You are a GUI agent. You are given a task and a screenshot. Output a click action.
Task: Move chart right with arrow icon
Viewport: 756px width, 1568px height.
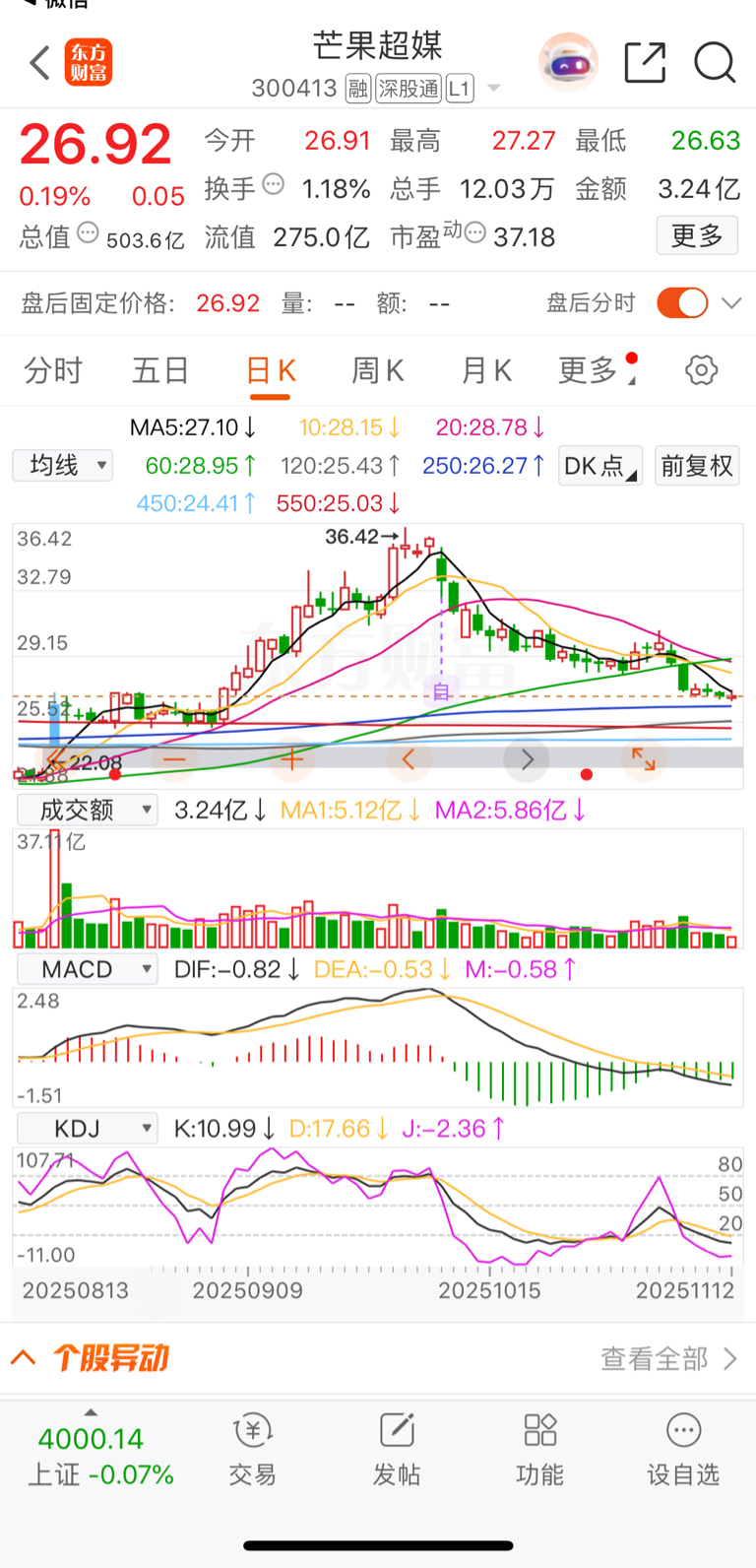pyautogui.click(x=527, y=759)
